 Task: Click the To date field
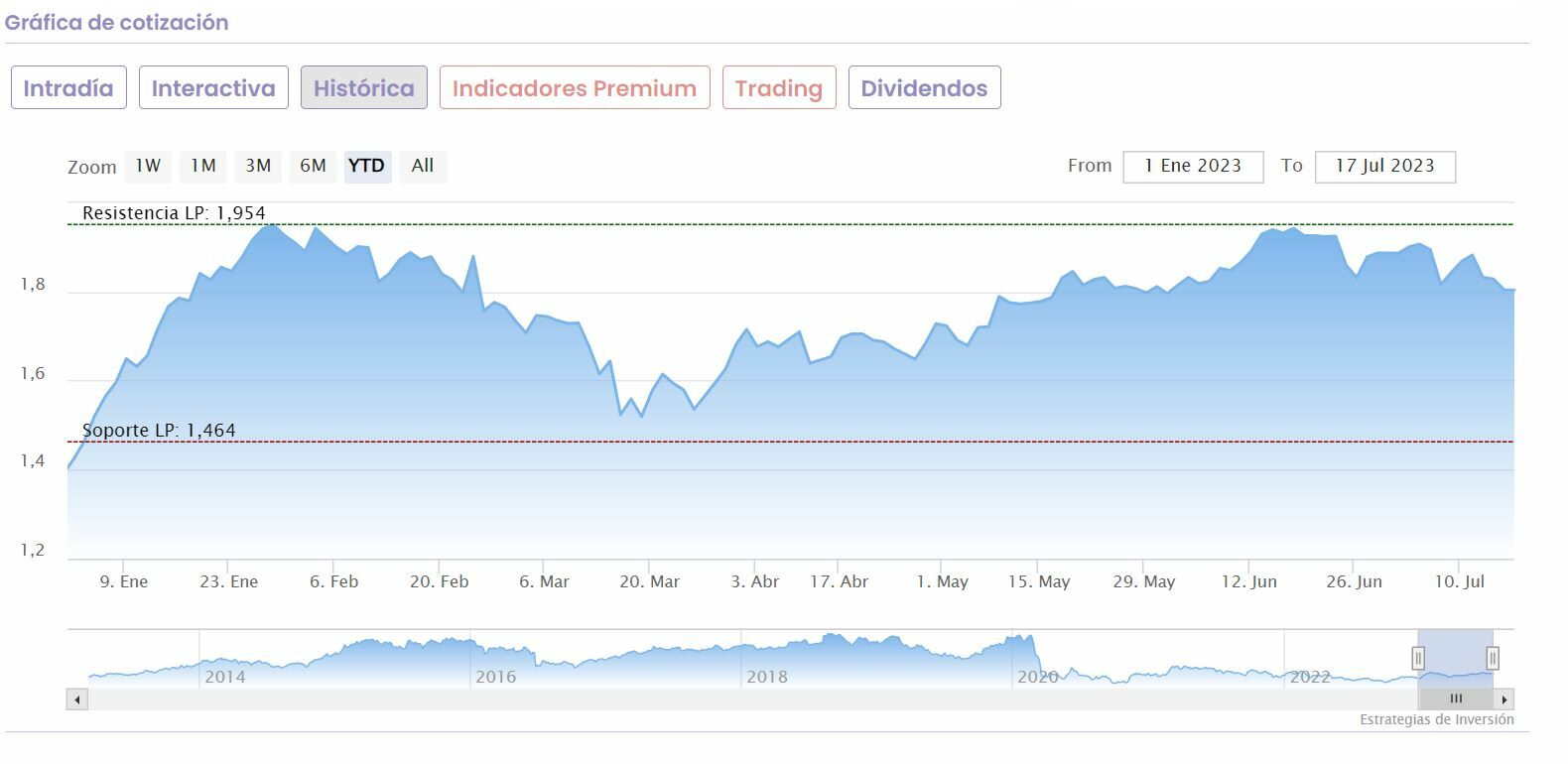coord(1384,167)
